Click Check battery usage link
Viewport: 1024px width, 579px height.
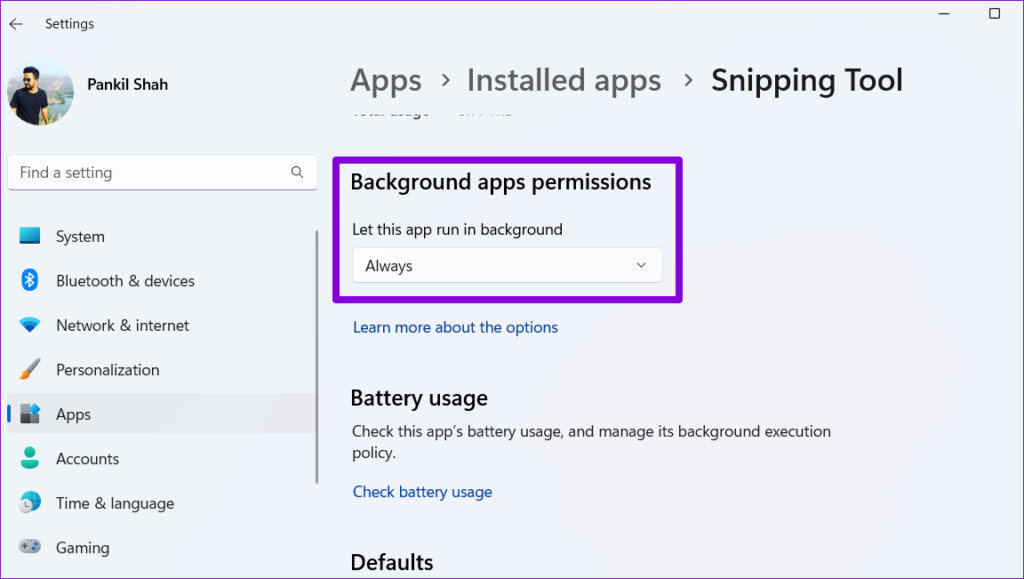coord(422,491)
